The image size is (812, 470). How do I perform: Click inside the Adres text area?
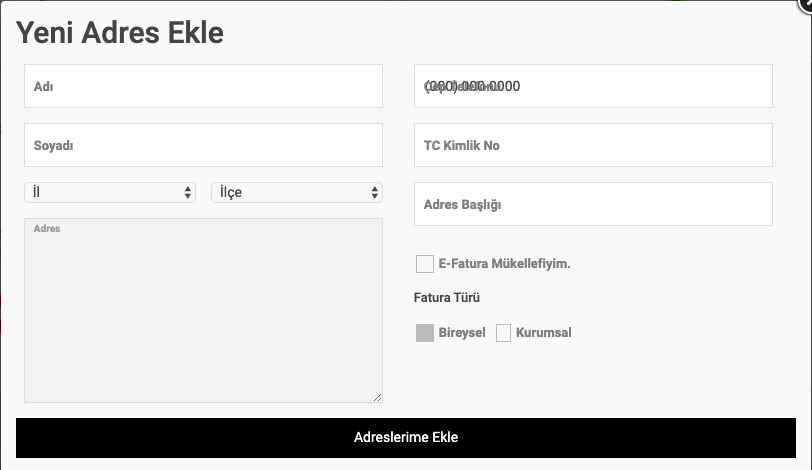[x=204, y=311]
